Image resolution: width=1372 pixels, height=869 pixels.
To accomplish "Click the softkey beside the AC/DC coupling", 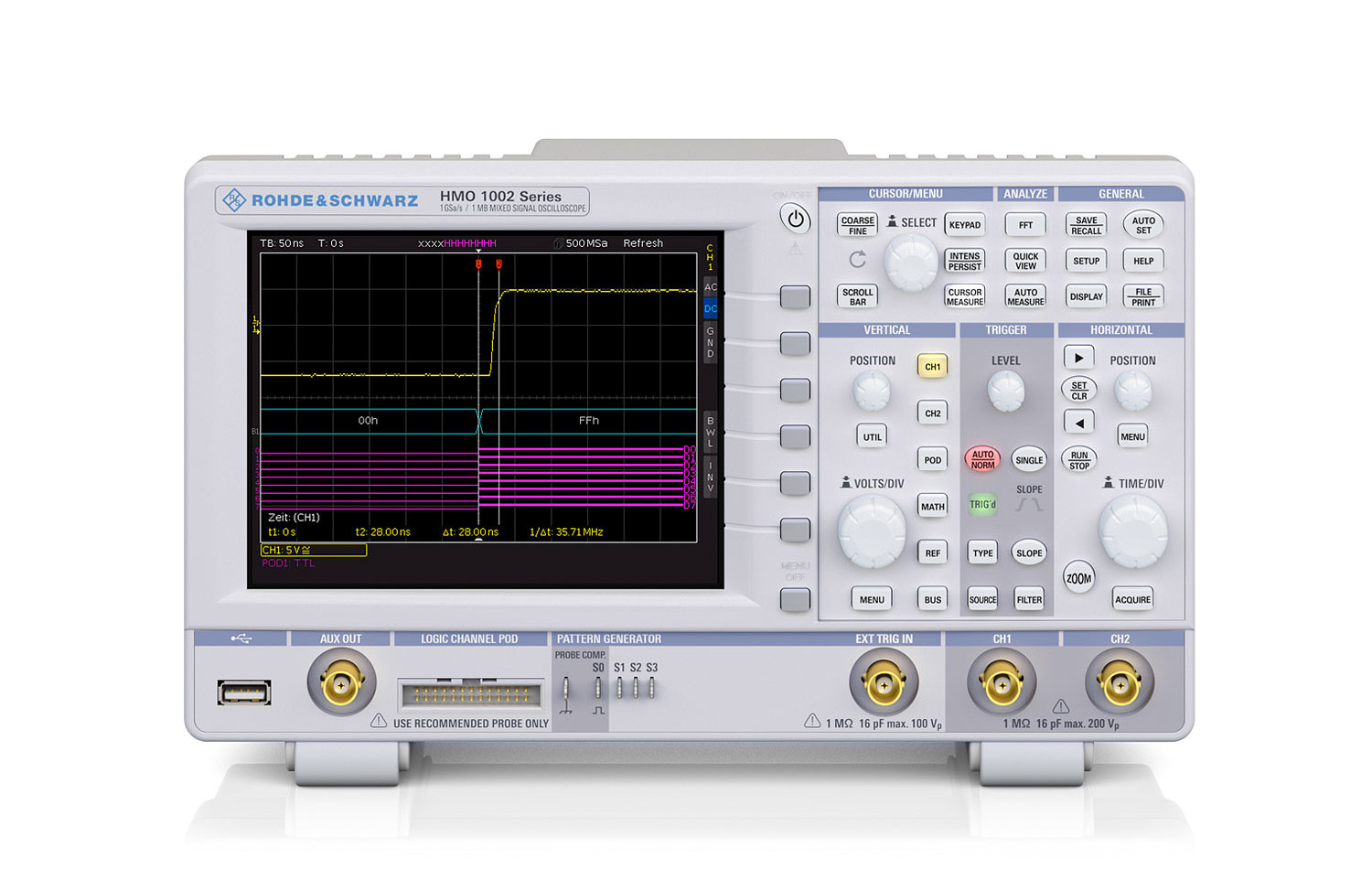I will point(795,296).
